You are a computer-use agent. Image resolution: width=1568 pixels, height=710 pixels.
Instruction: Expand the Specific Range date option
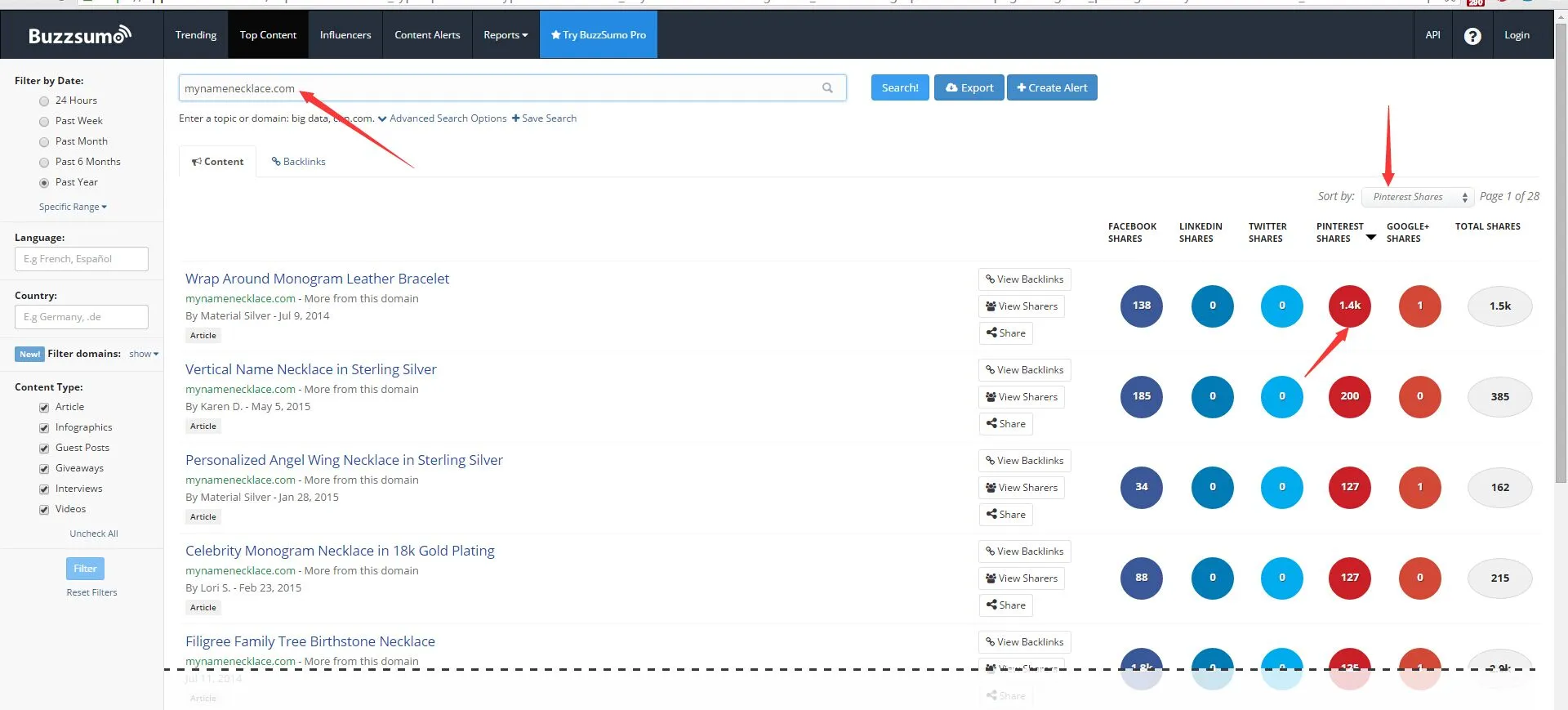(x=73, y=208)
